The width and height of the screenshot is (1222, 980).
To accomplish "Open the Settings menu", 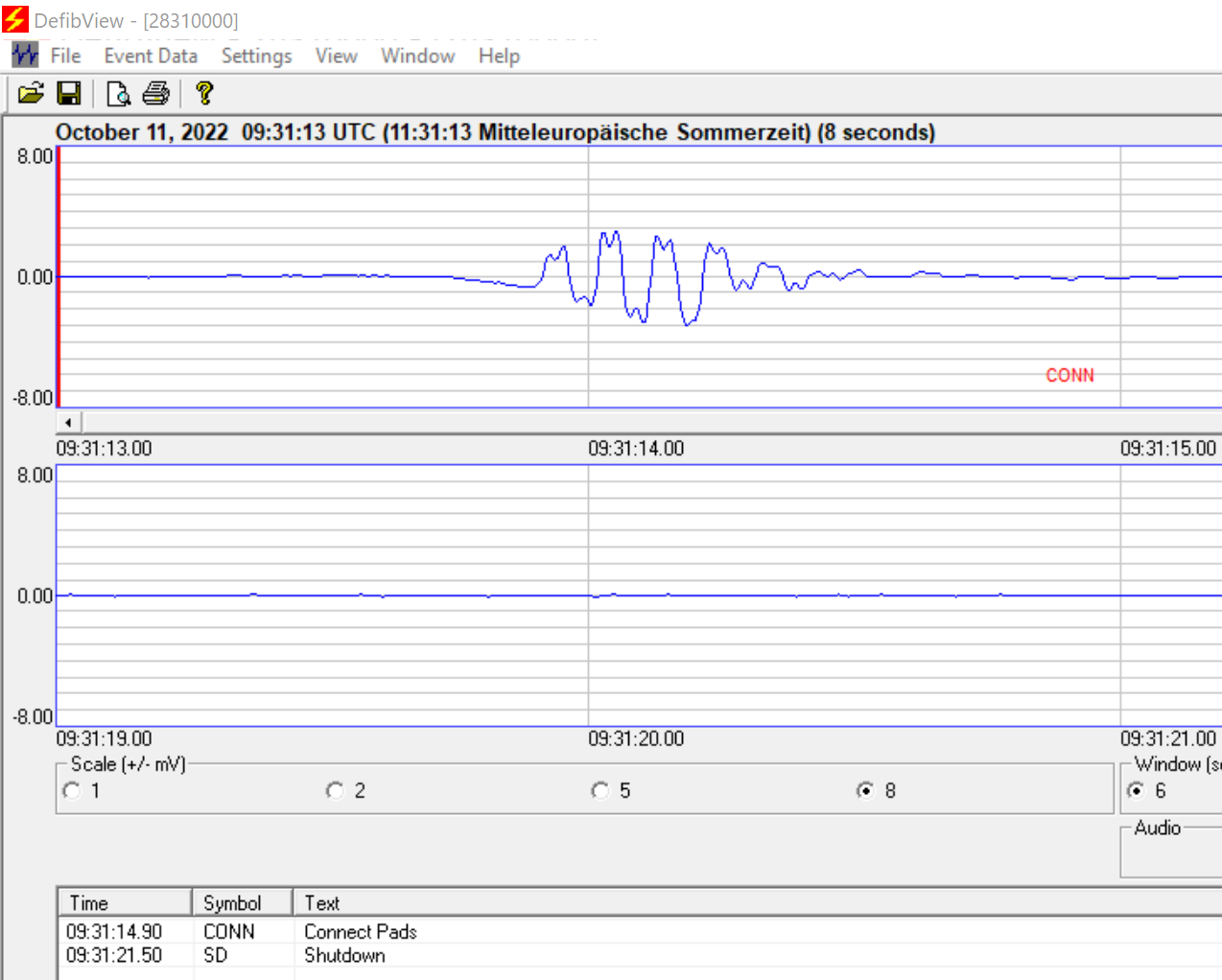I will click(256, 56).
